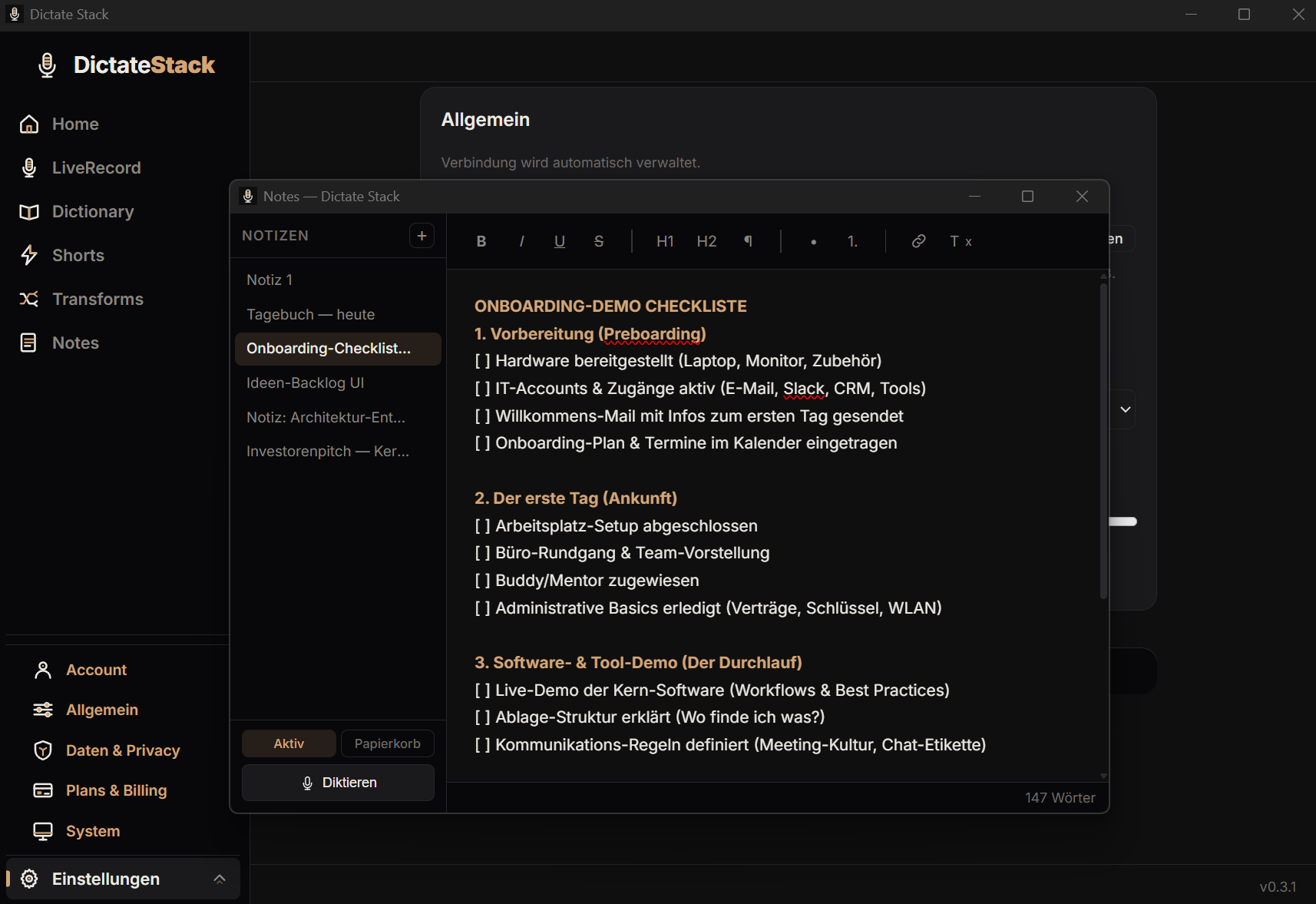The width and height of the screenshot is (1316, 904).
Task: Open the note 'Ideen-Backlog UI'
Action: (338, 383)
